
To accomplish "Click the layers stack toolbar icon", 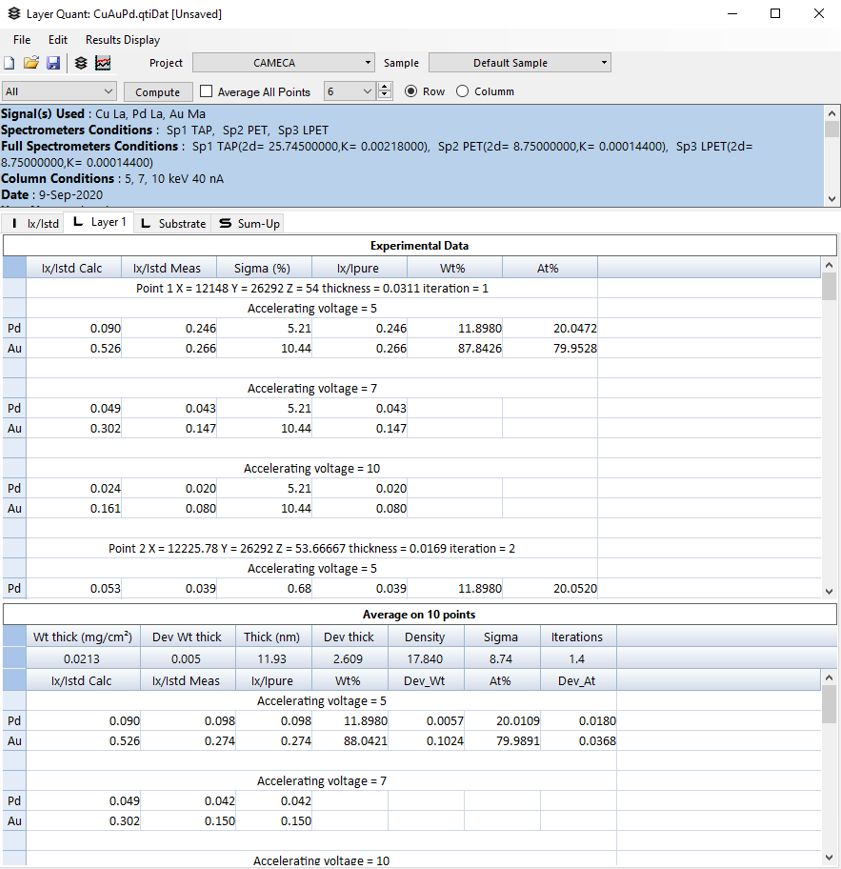I will coord(81,63).
